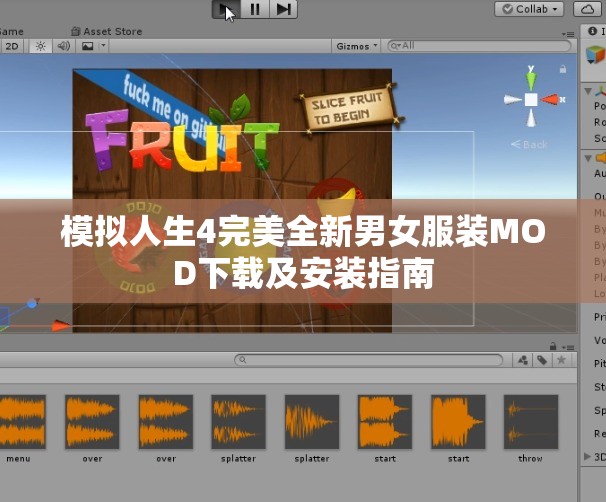The height and width of the screenshot is (502, 606).
Task: Open the scene effects dropdown arrow
Action: (103, 46)
